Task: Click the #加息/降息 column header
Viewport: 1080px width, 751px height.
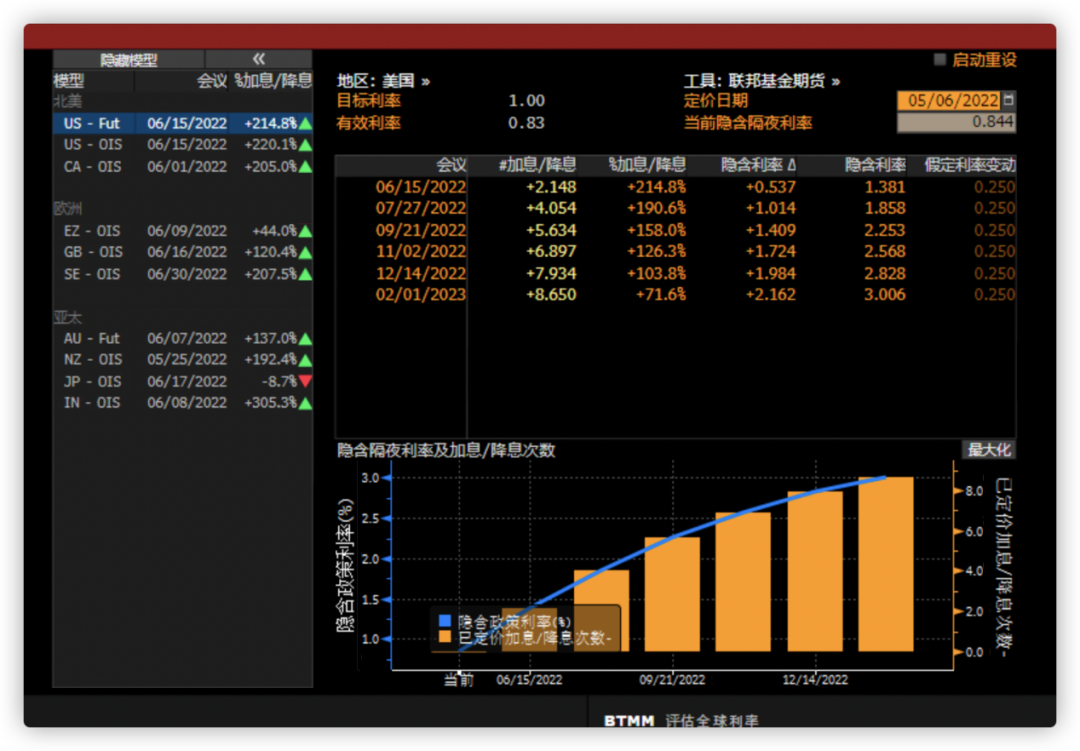Action: [x=537, y=165]
